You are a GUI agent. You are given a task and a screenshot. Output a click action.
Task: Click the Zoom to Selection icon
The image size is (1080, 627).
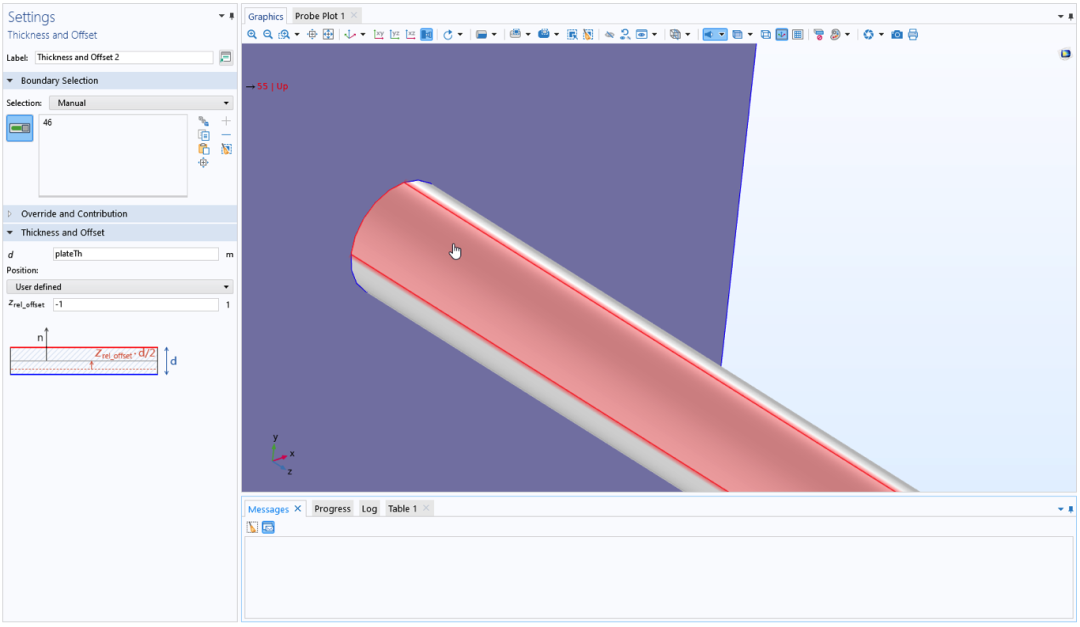(x=312, y=34)
